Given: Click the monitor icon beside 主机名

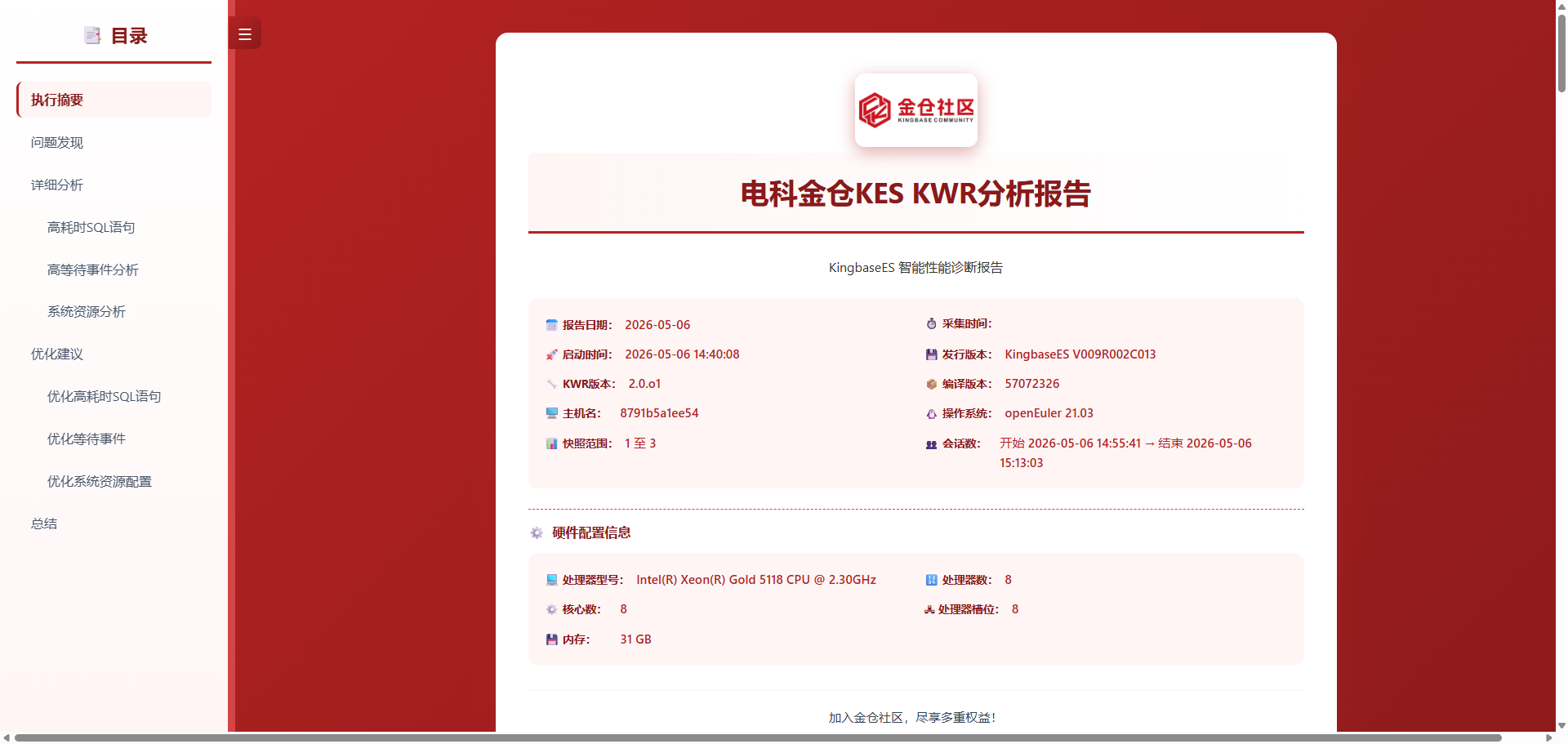Looking at the screenshot, I should 551,413.
